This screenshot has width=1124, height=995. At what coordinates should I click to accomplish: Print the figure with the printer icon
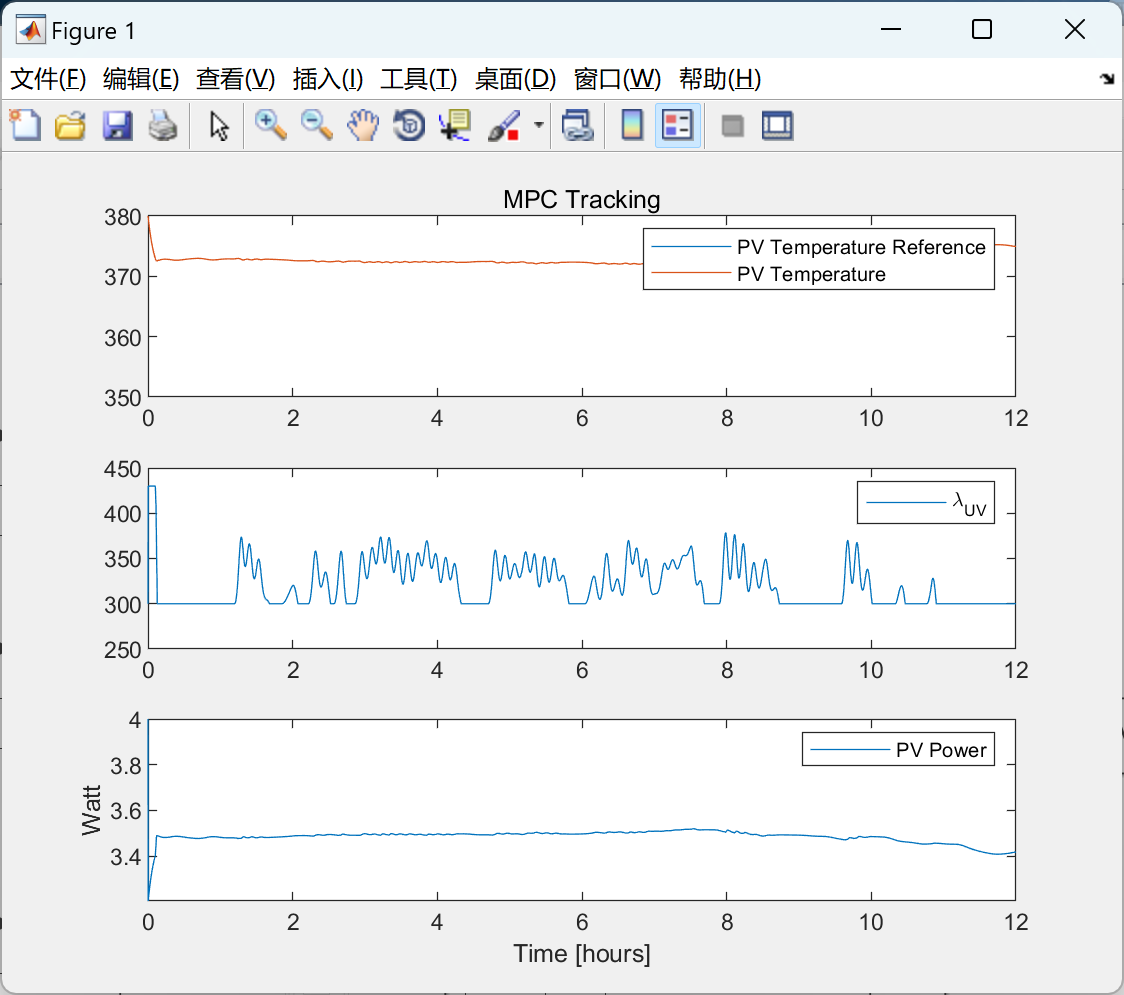pyautogui.click(x=163, y=125)
